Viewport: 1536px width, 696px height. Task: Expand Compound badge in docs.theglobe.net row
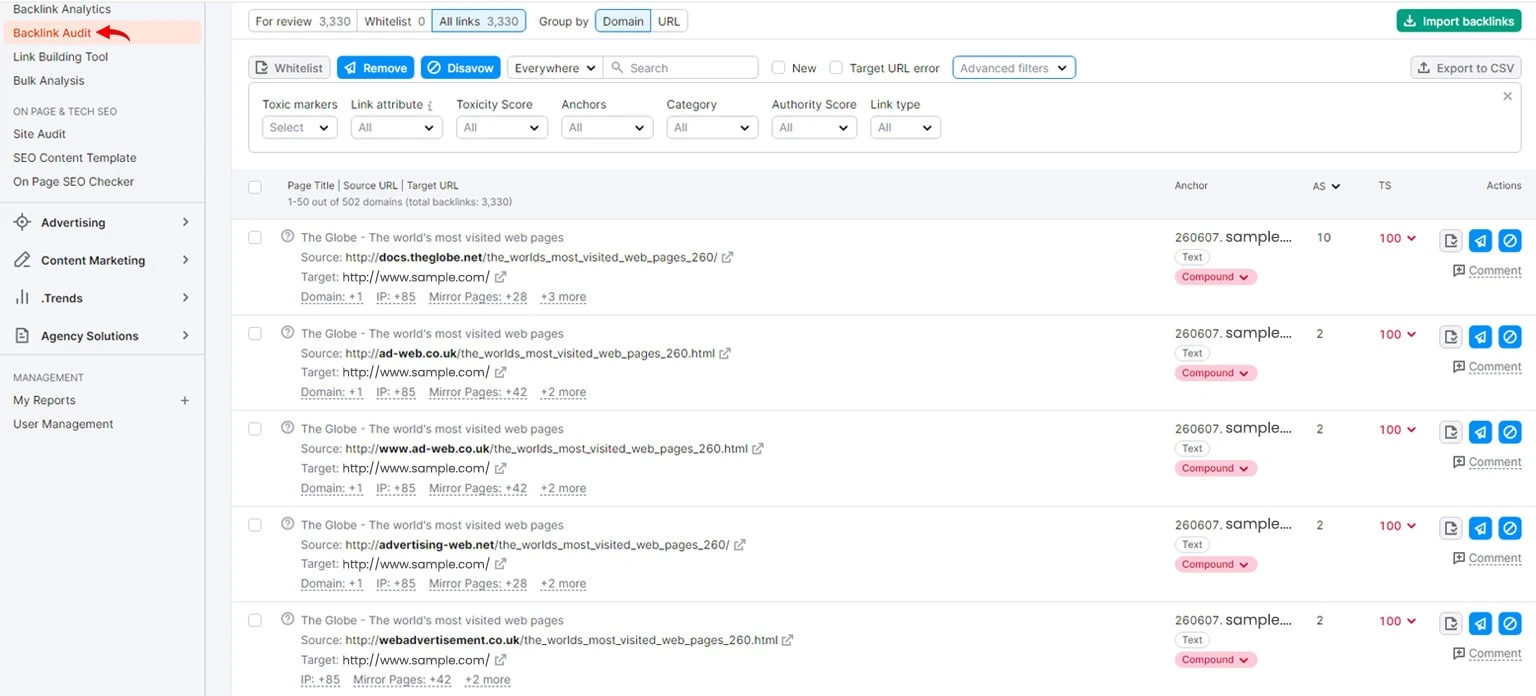(x=1216, y=277)
